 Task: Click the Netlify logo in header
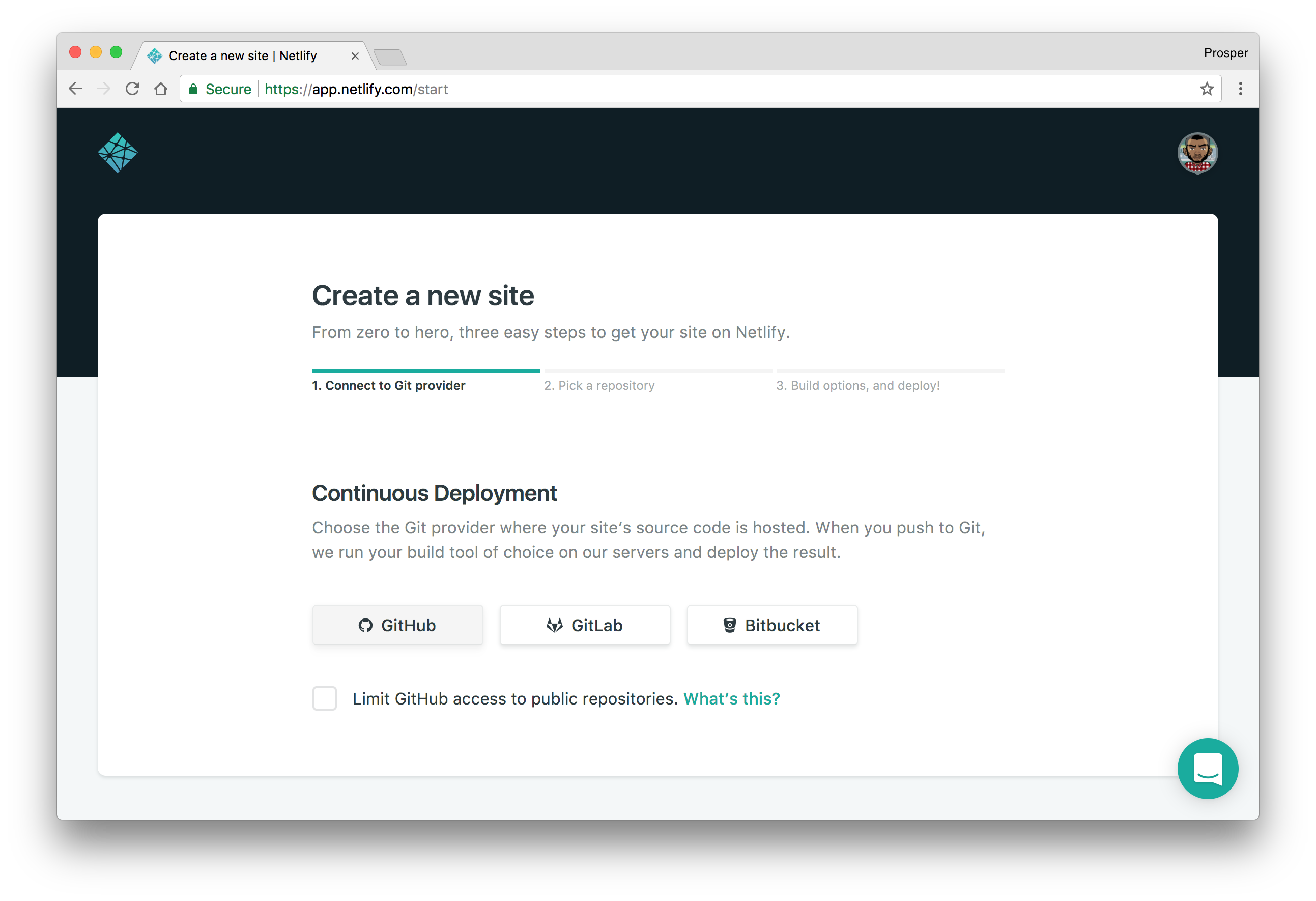tap(117, 153)
